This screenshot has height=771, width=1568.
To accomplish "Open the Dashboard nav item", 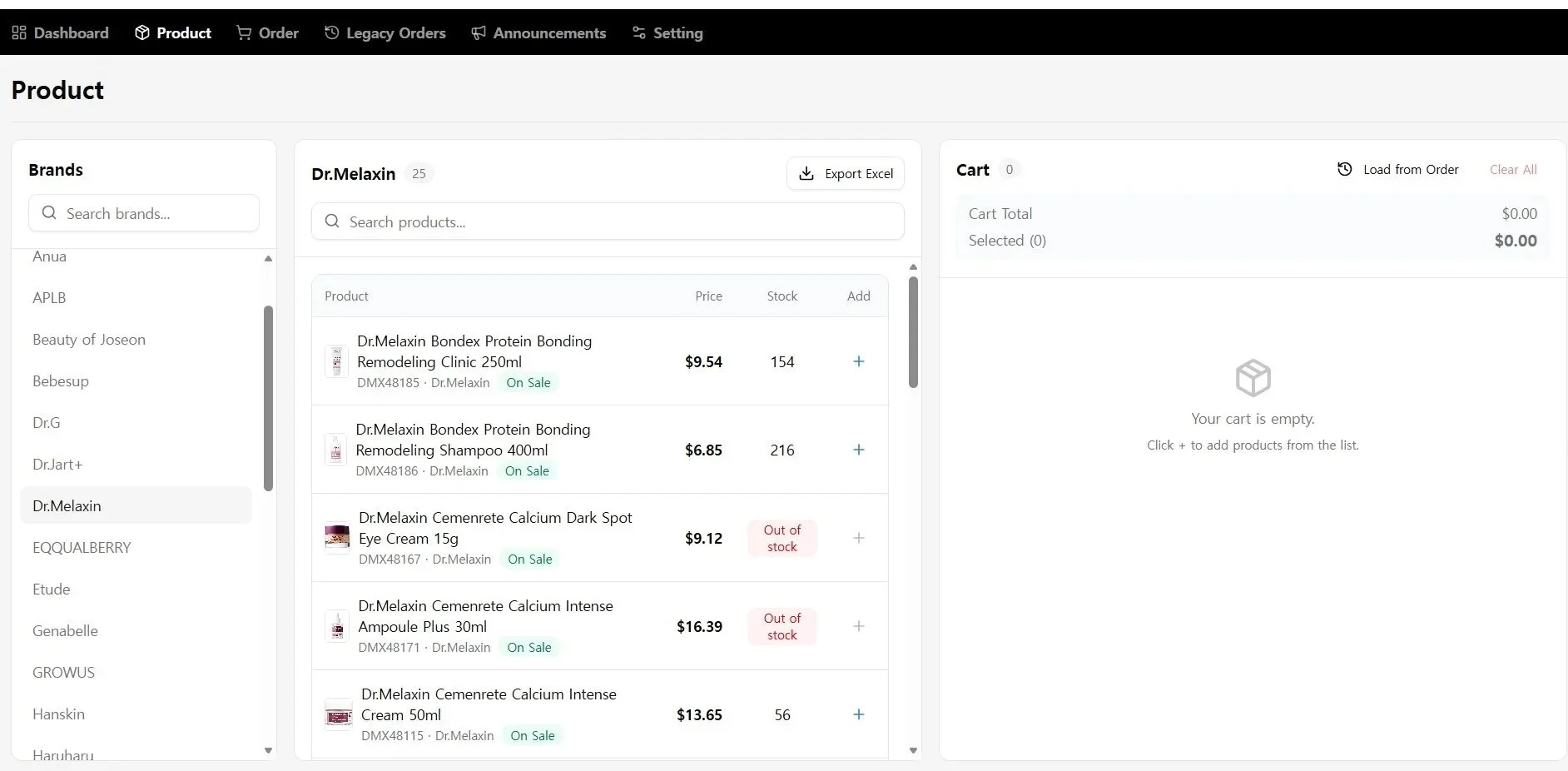I will pyautogui.click(x=60, y=33).
